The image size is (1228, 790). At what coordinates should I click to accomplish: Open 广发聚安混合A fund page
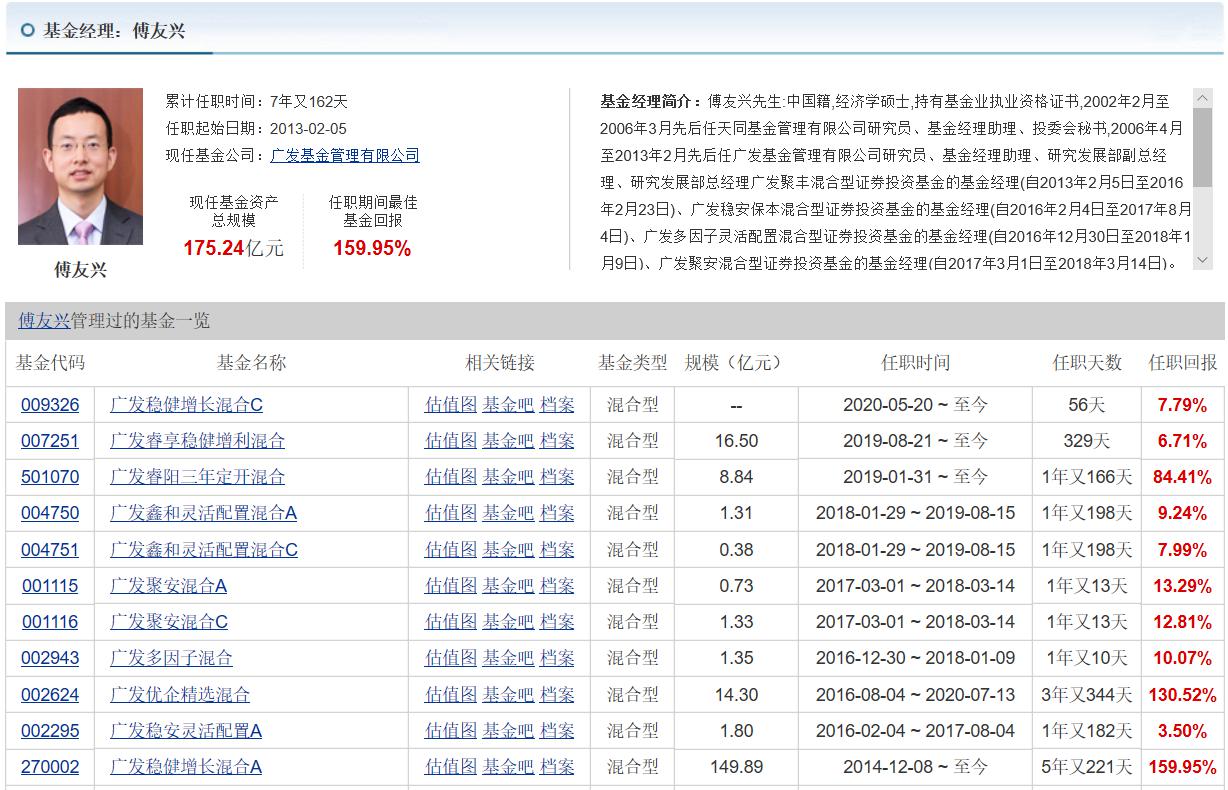[x=168, y=585]
